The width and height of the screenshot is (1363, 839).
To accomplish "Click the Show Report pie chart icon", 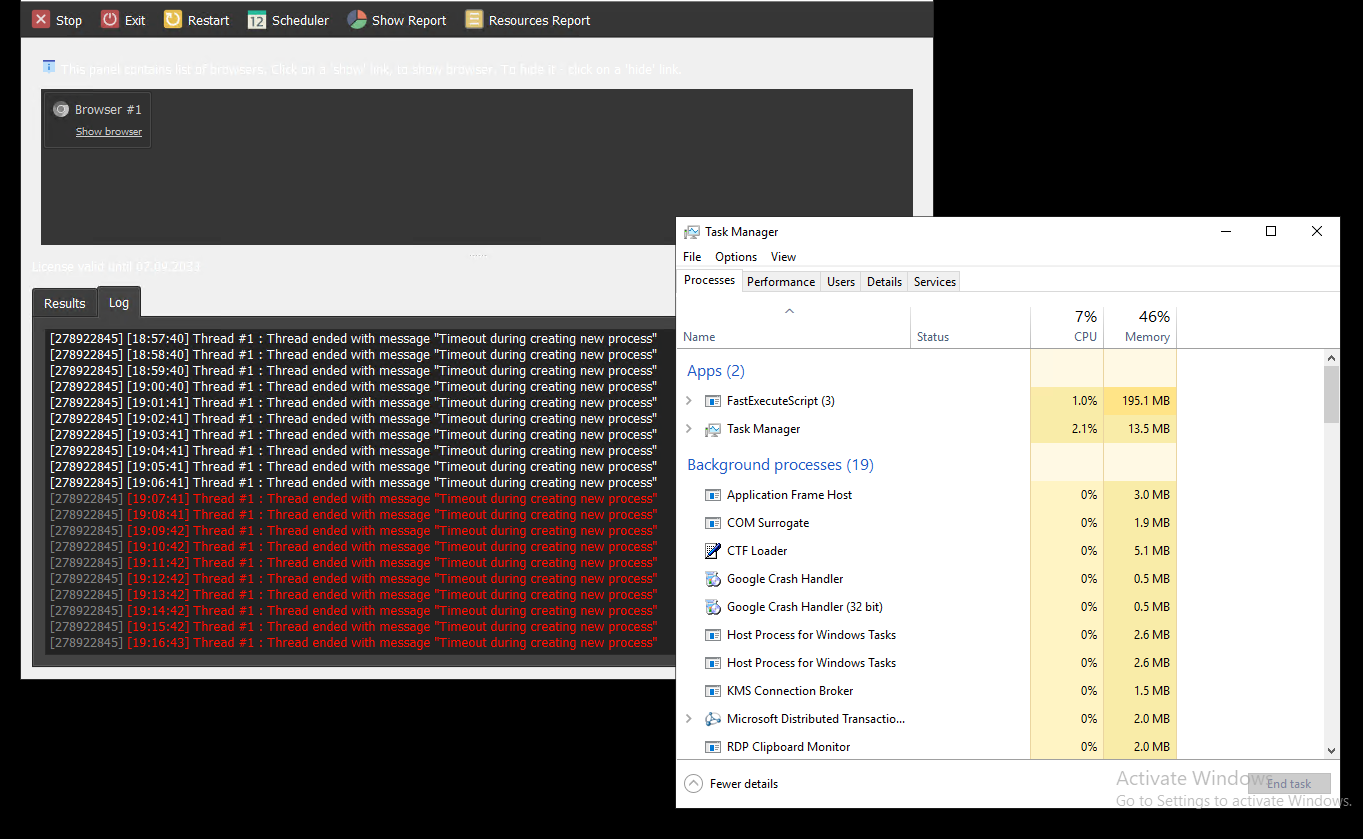I will pos(357,20).
